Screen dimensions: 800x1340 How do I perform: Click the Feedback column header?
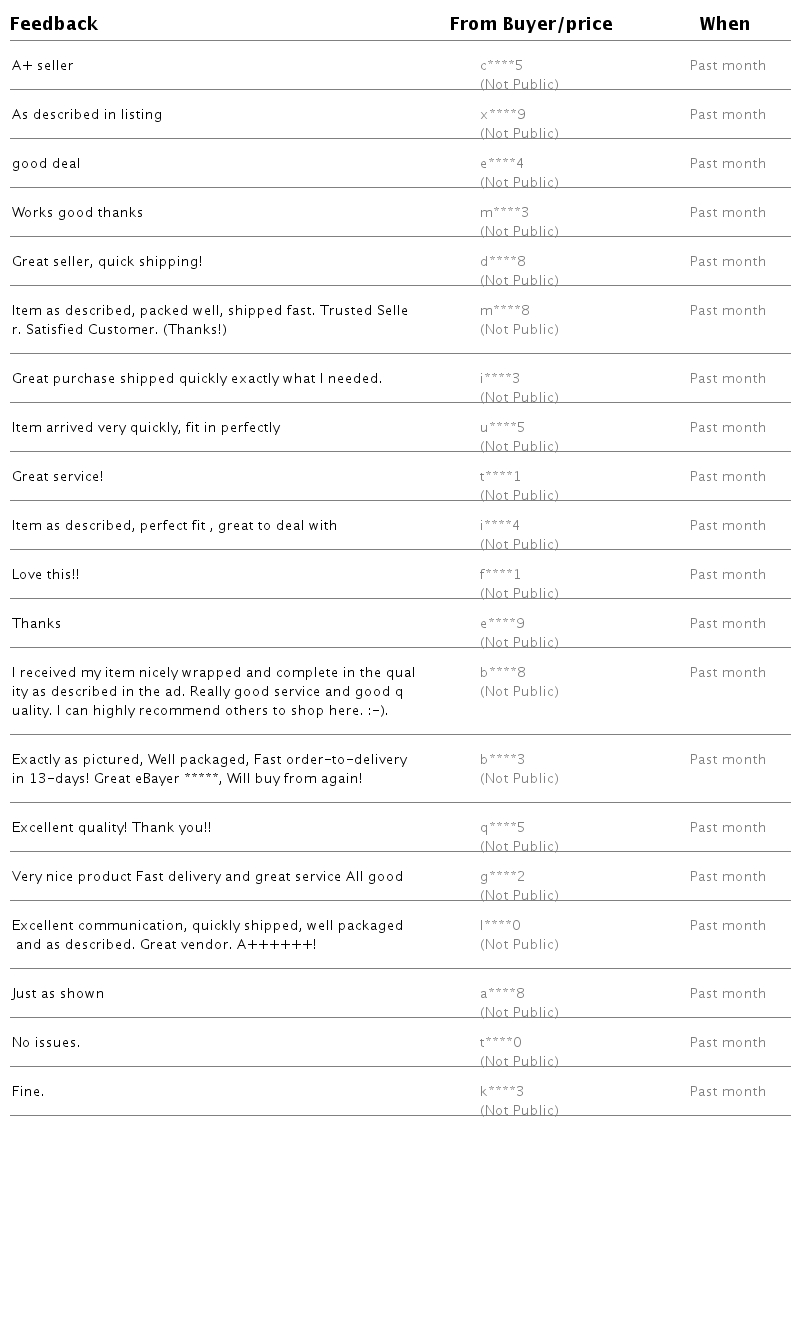pyautogui.click(x=54, y=24)
